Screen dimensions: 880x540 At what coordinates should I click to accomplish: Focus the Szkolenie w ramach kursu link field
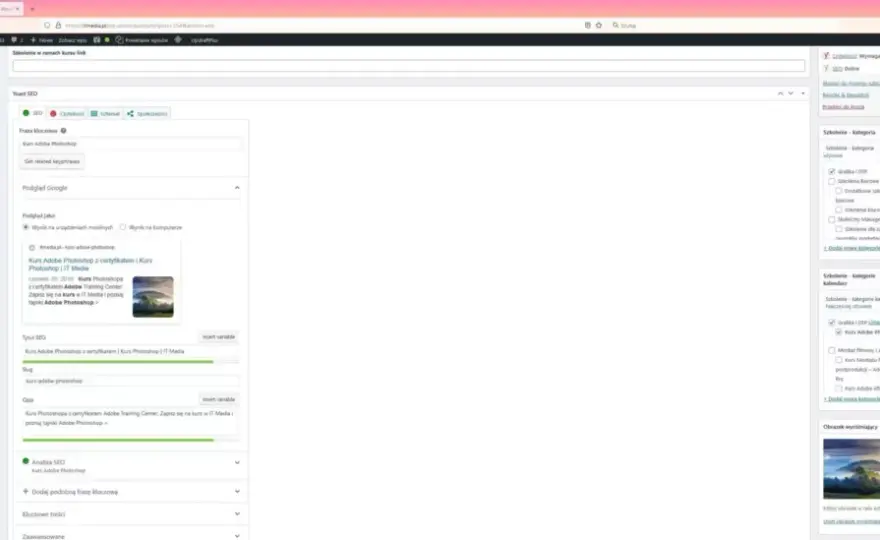(x=409, y=66)
